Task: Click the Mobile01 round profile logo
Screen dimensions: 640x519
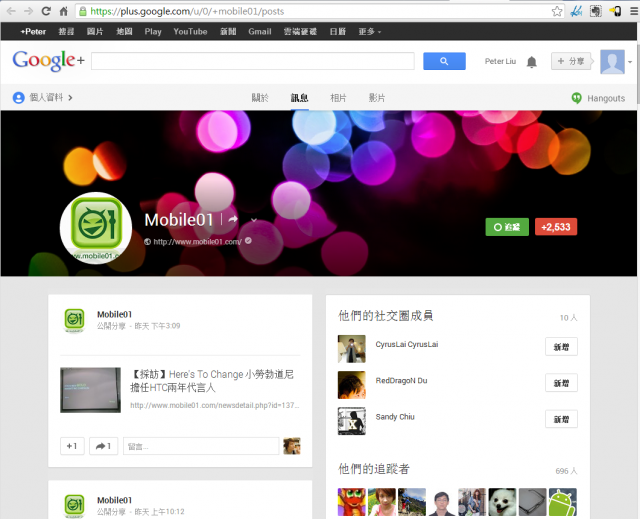Action: 96,228
